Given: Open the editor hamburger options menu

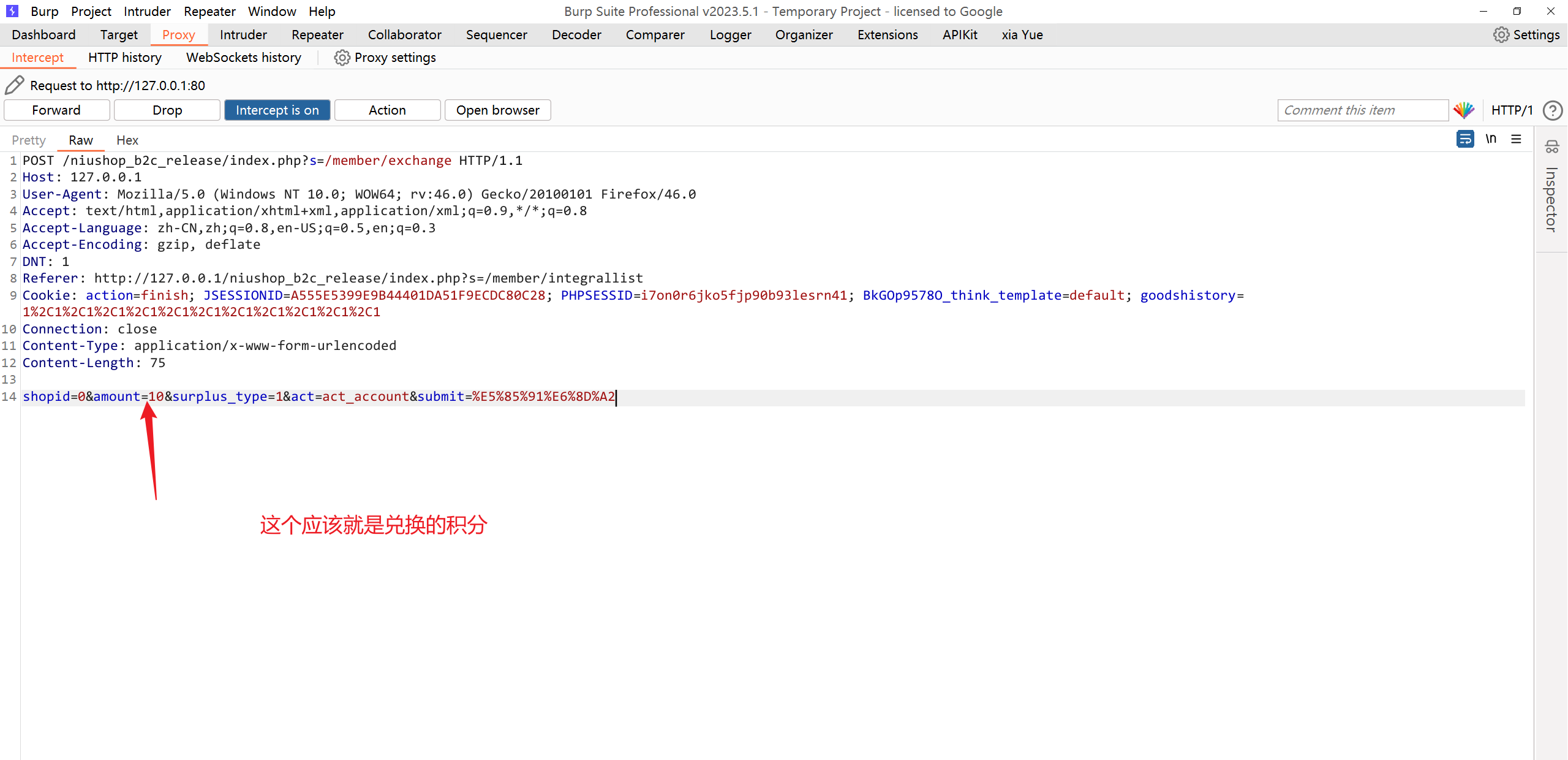Looking at the screenshot, I should point(1517,139).
